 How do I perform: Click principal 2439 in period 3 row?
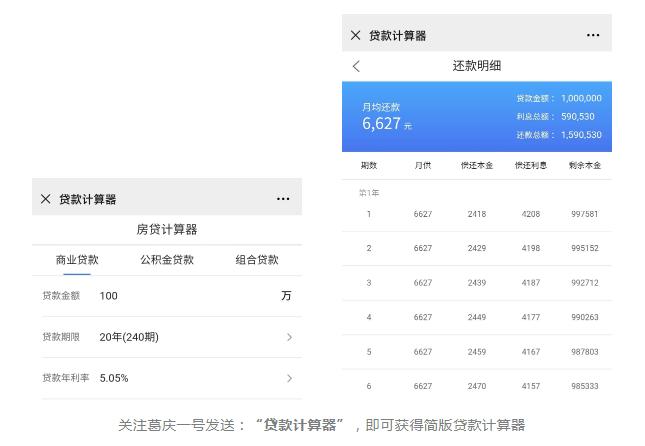(477, 283)
